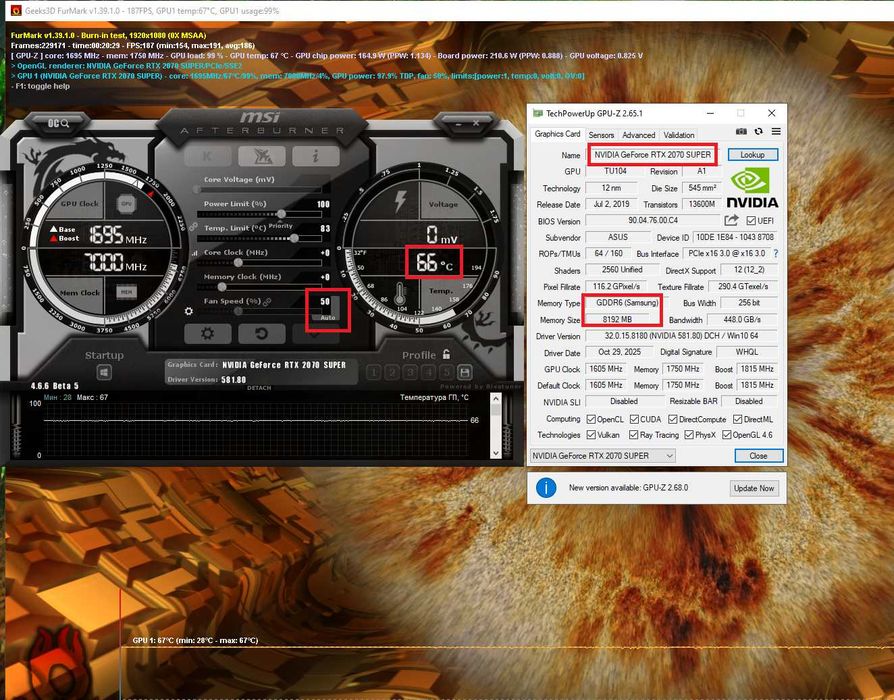
Task: Open the GPU-Z hamburger menu
Action: tap(776, 132)
